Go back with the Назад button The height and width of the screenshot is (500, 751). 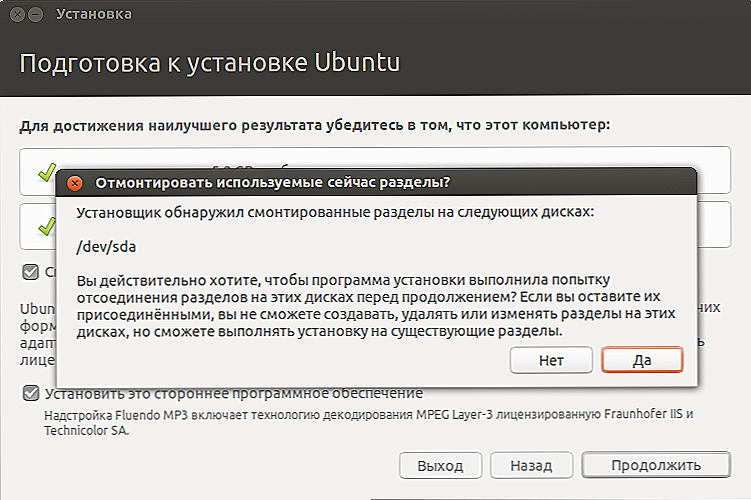point(531,465)
